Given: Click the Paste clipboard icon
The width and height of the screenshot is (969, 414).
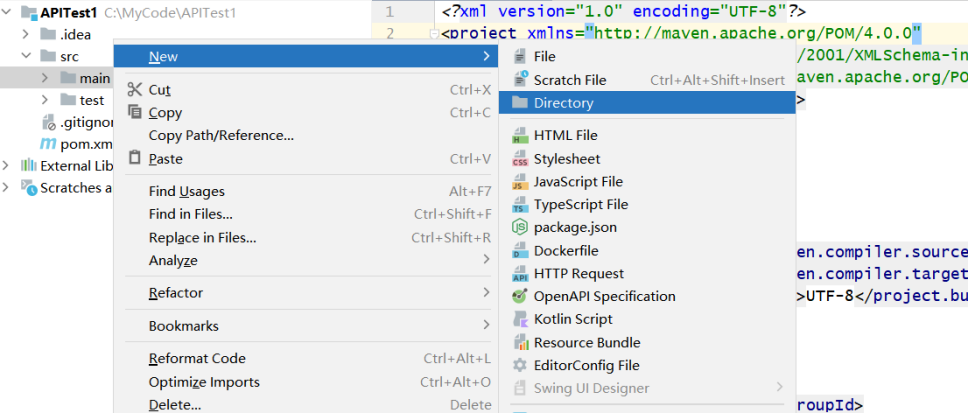Looking at the screenshot, I should coord(135,159).
